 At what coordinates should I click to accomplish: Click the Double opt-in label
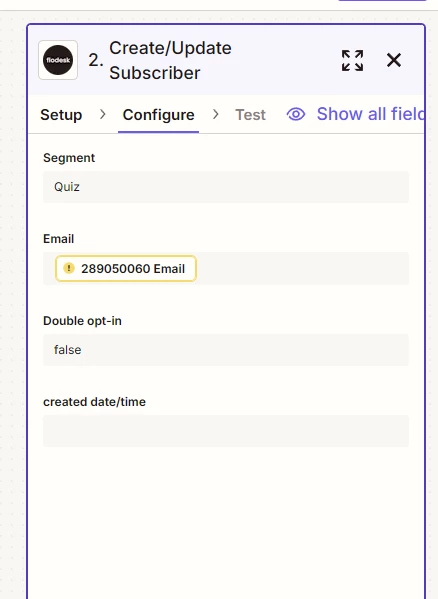click(82, 321)
